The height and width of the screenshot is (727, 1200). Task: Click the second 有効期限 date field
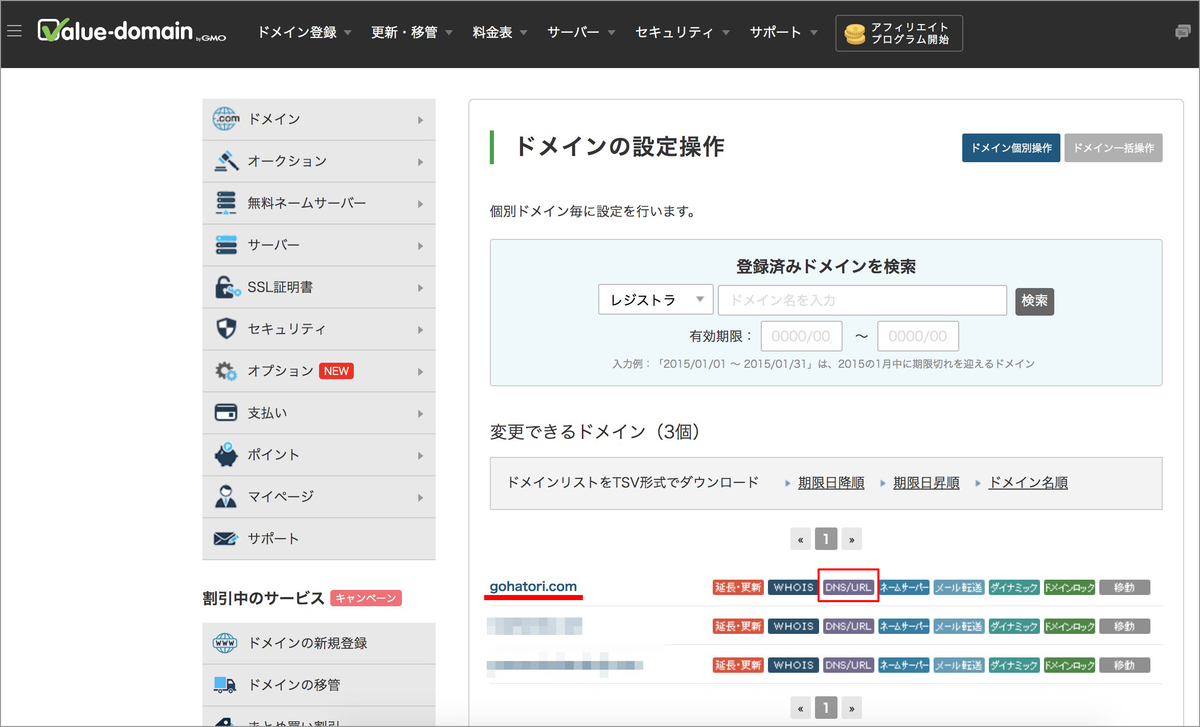click(918, 336)
